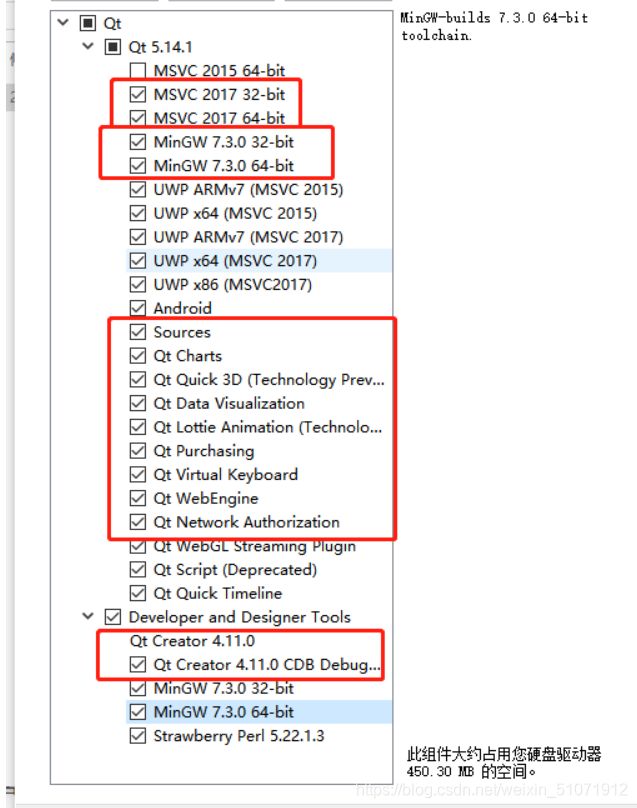This screenshot has height=808, width=637.
Task: Uncheck Qt Lottie Animation
Action: coord(138,427)
